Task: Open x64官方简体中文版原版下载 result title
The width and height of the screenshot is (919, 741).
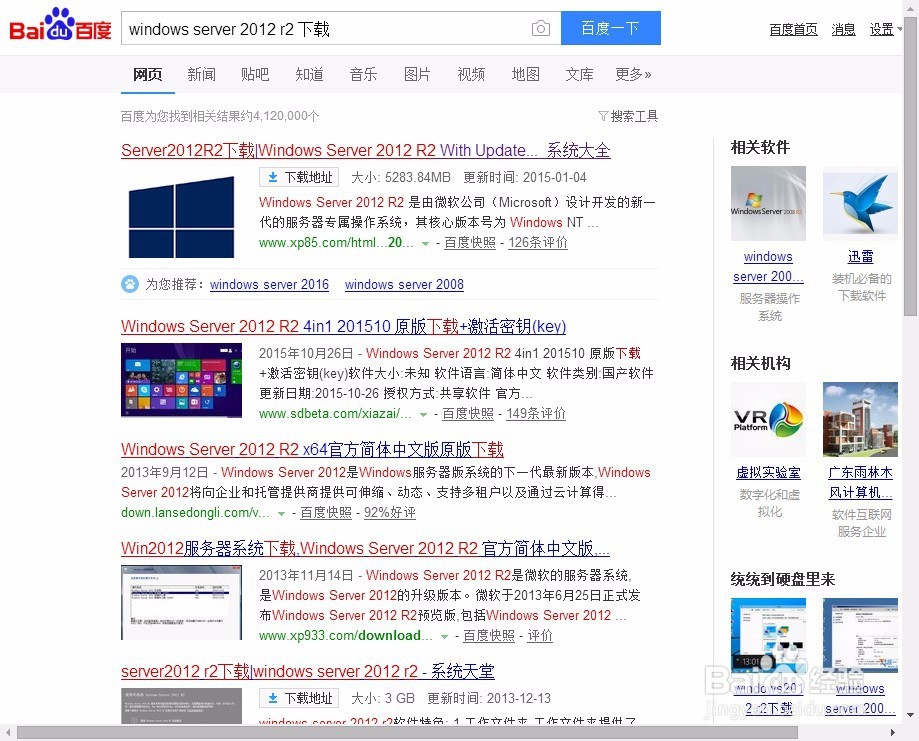Action: pyautogui.click(x=312, y=449)
